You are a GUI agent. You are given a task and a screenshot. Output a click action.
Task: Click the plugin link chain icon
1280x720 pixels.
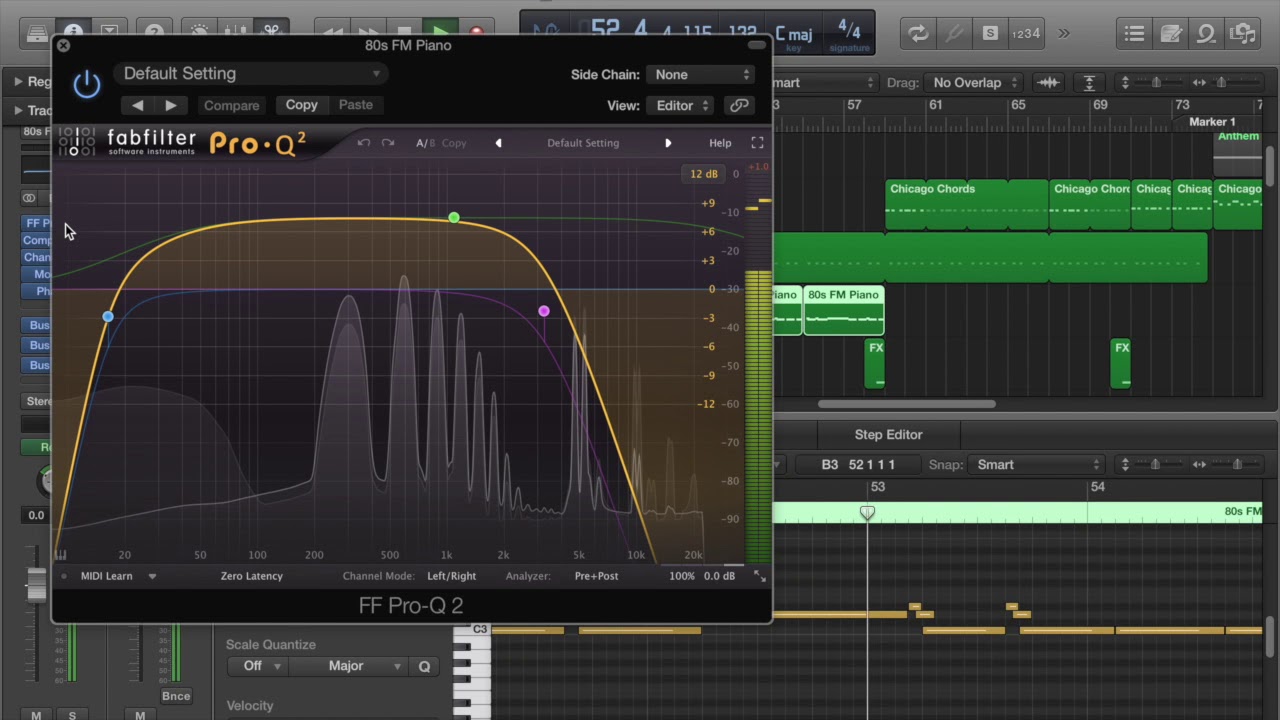coord(739,105)
